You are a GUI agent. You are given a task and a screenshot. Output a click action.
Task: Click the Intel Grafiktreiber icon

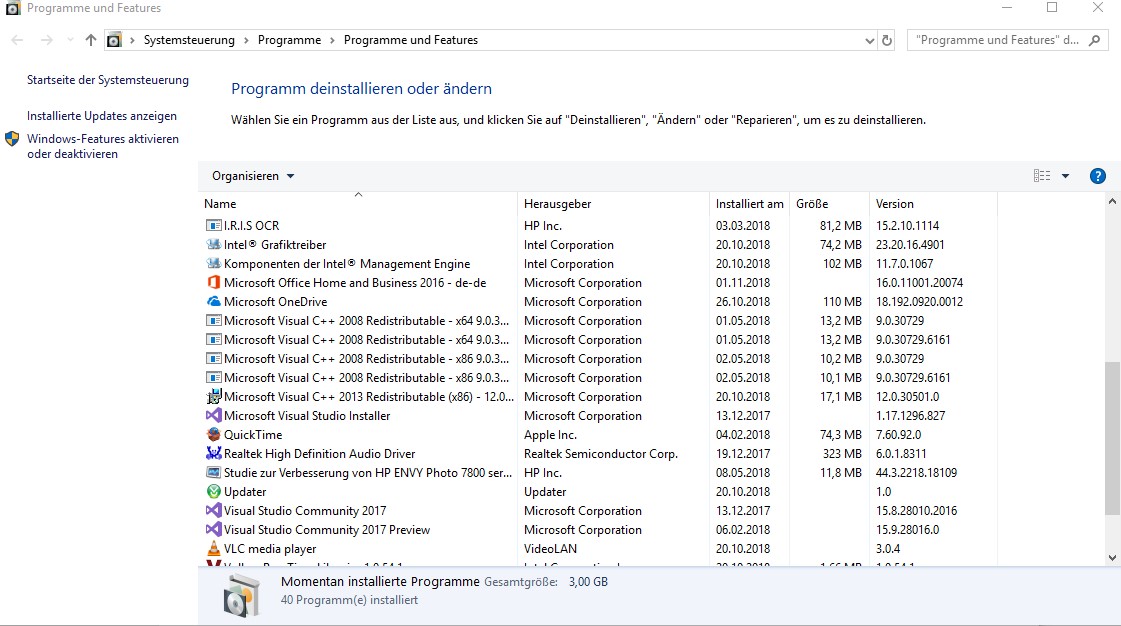[213, 244]
